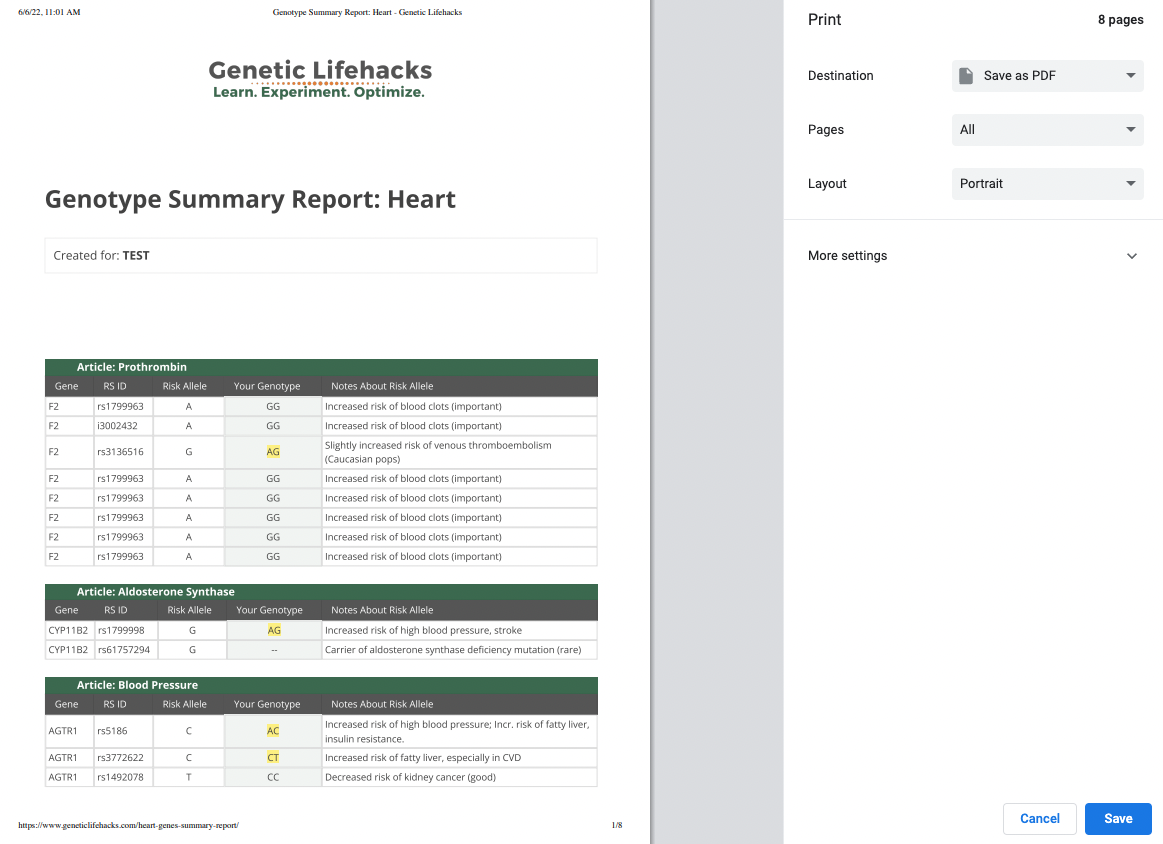Click the Save button
Screen dimensions: 1163x844
point(1118,819)
